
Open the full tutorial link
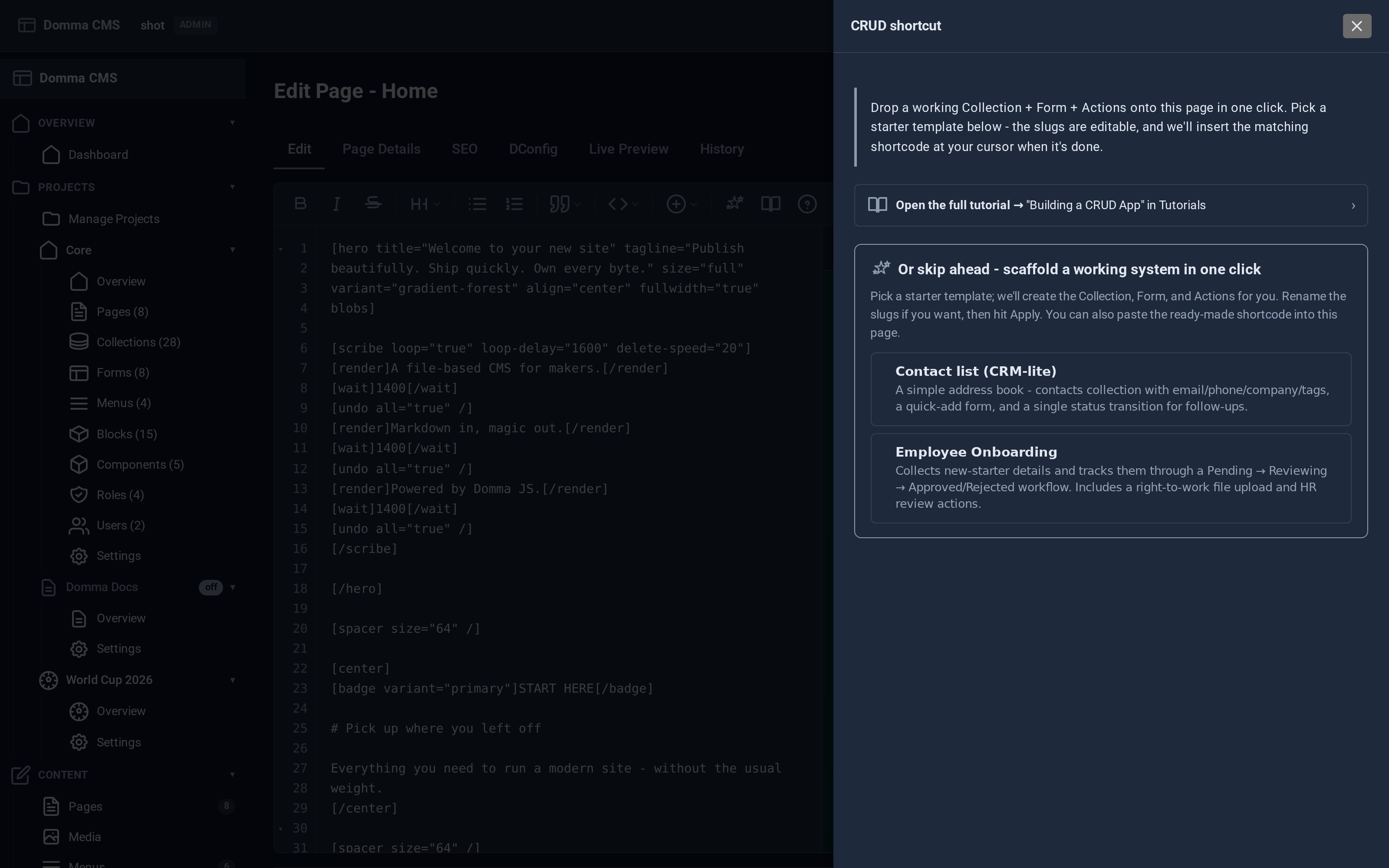click(1111, 205)
